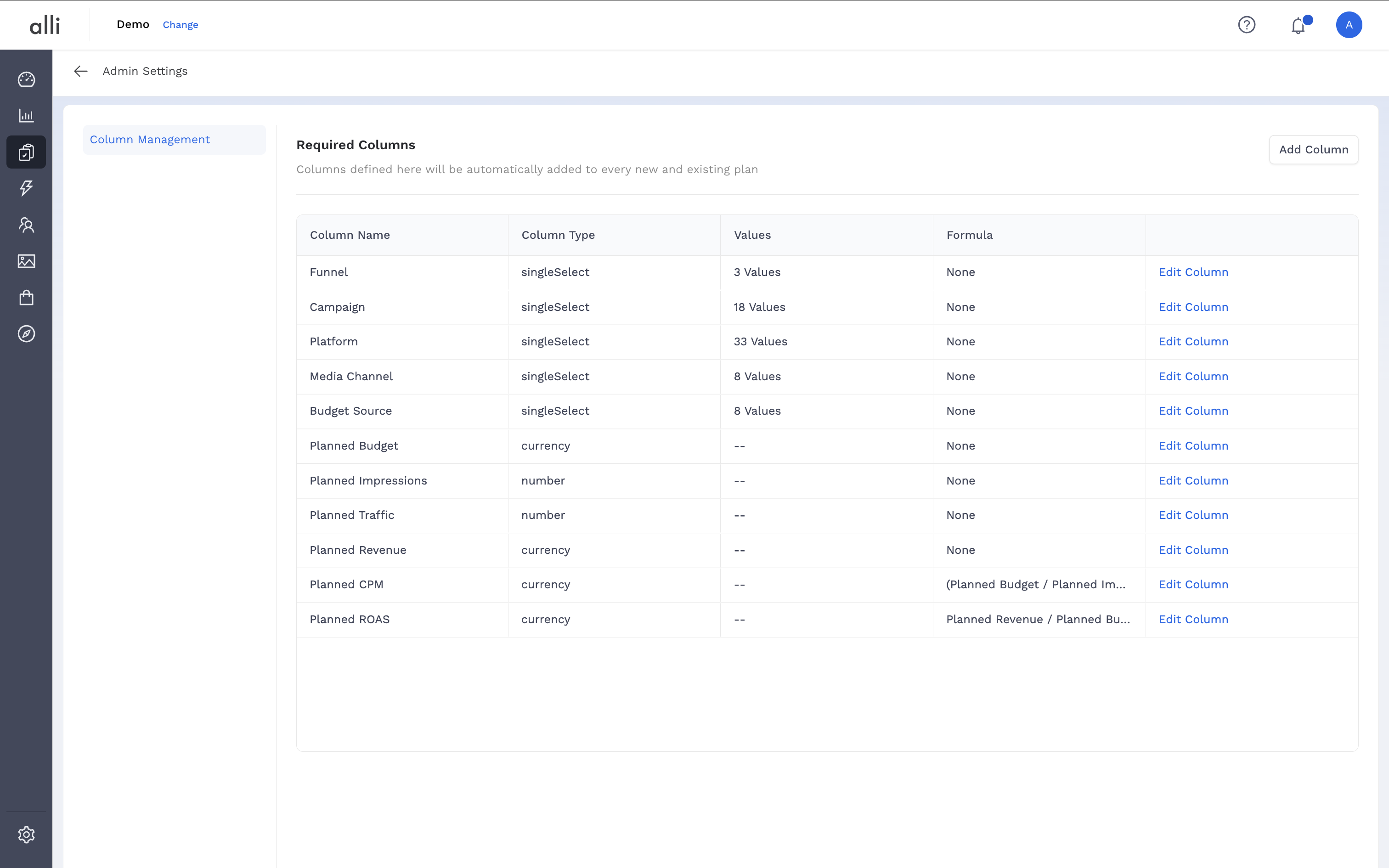Open the dashboard speedometer icon in sidebar
This screenshot has height=868, width=1389.
click(26, 80)
